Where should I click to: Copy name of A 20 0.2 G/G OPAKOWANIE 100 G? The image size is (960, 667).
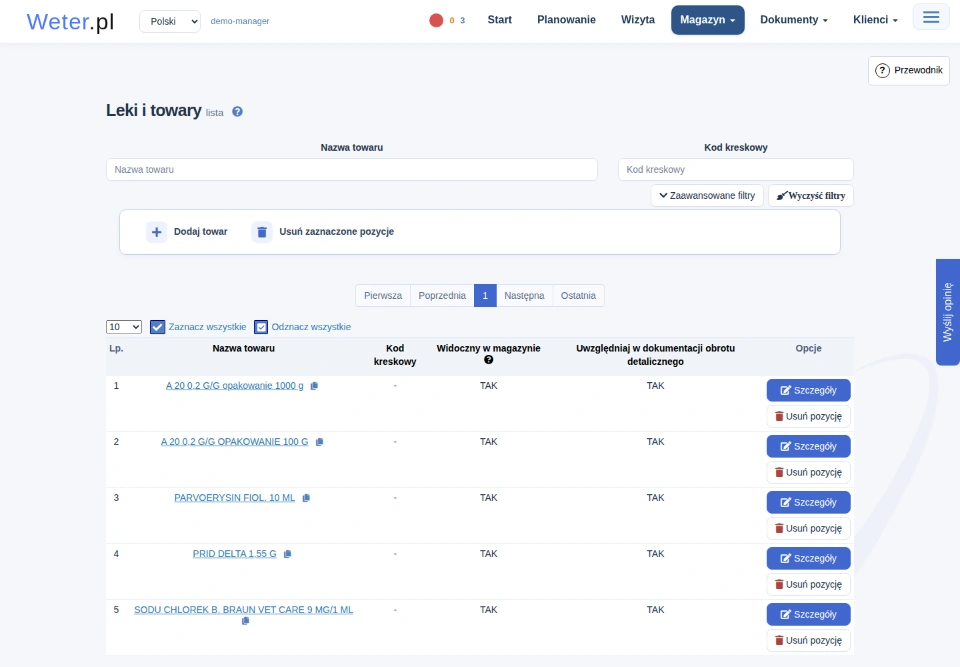(x=319, y=442)
